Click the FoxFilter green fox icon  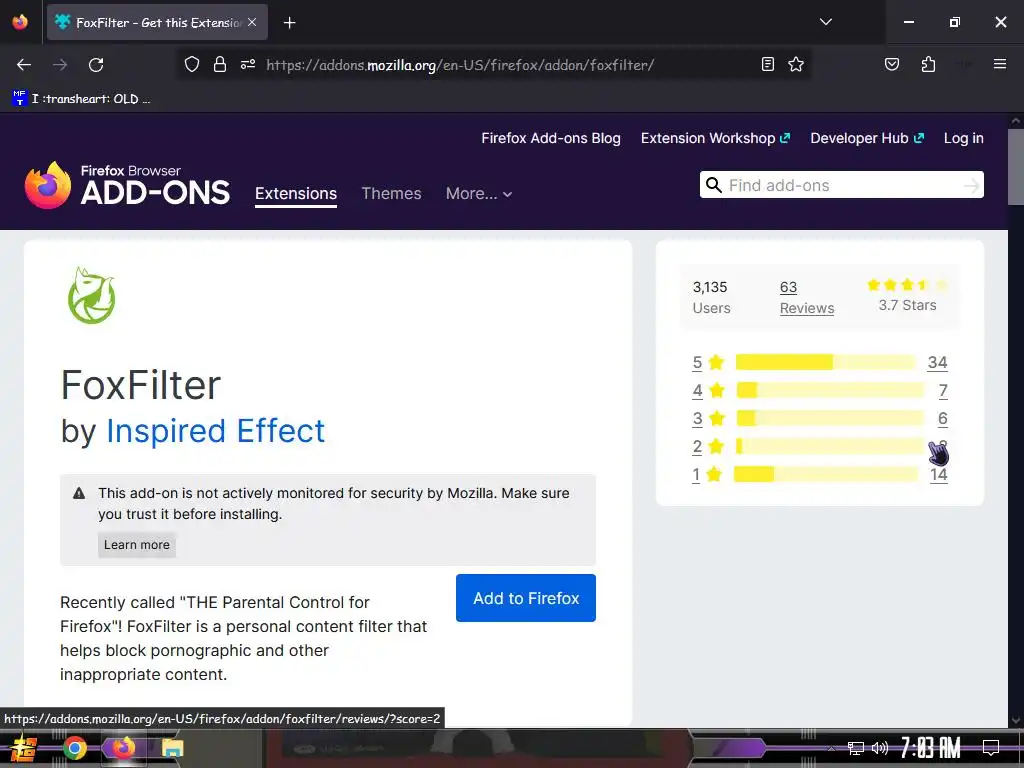tap(92, 295)
